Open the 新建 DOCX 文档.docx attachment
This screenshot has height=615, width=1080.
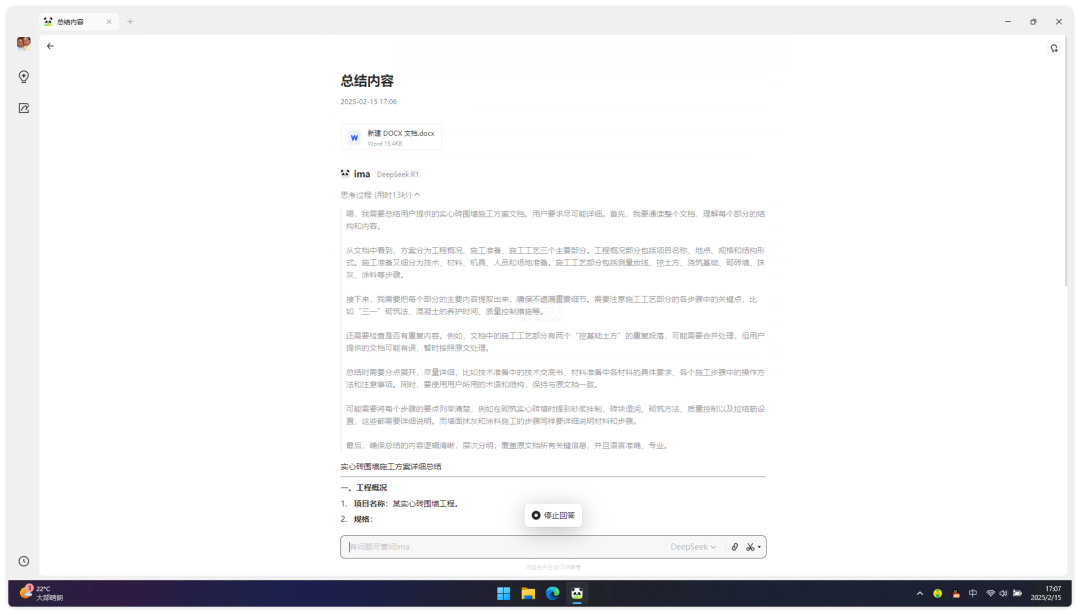(391, 137)
